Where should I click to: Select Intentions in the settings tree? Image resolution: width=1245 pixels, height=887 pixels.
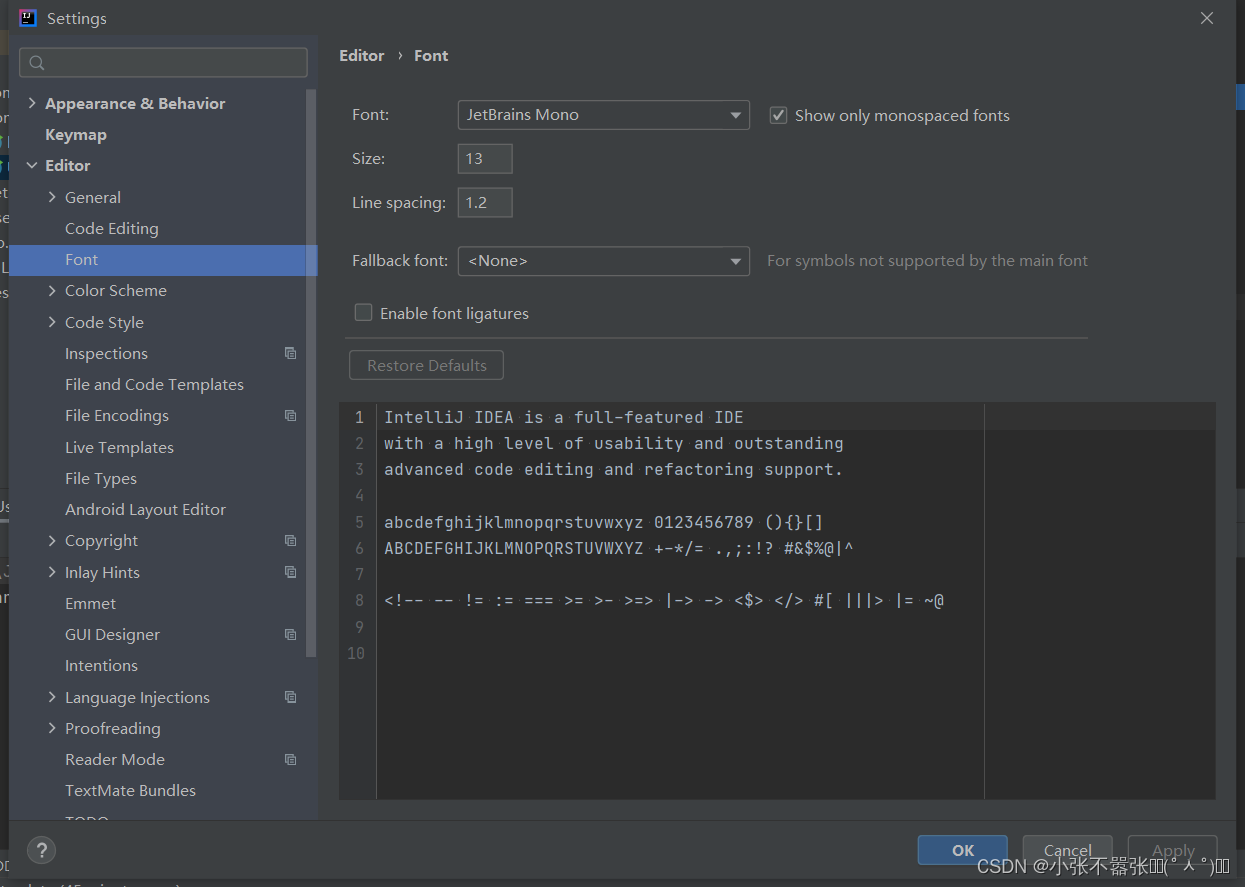click(101, 665)
